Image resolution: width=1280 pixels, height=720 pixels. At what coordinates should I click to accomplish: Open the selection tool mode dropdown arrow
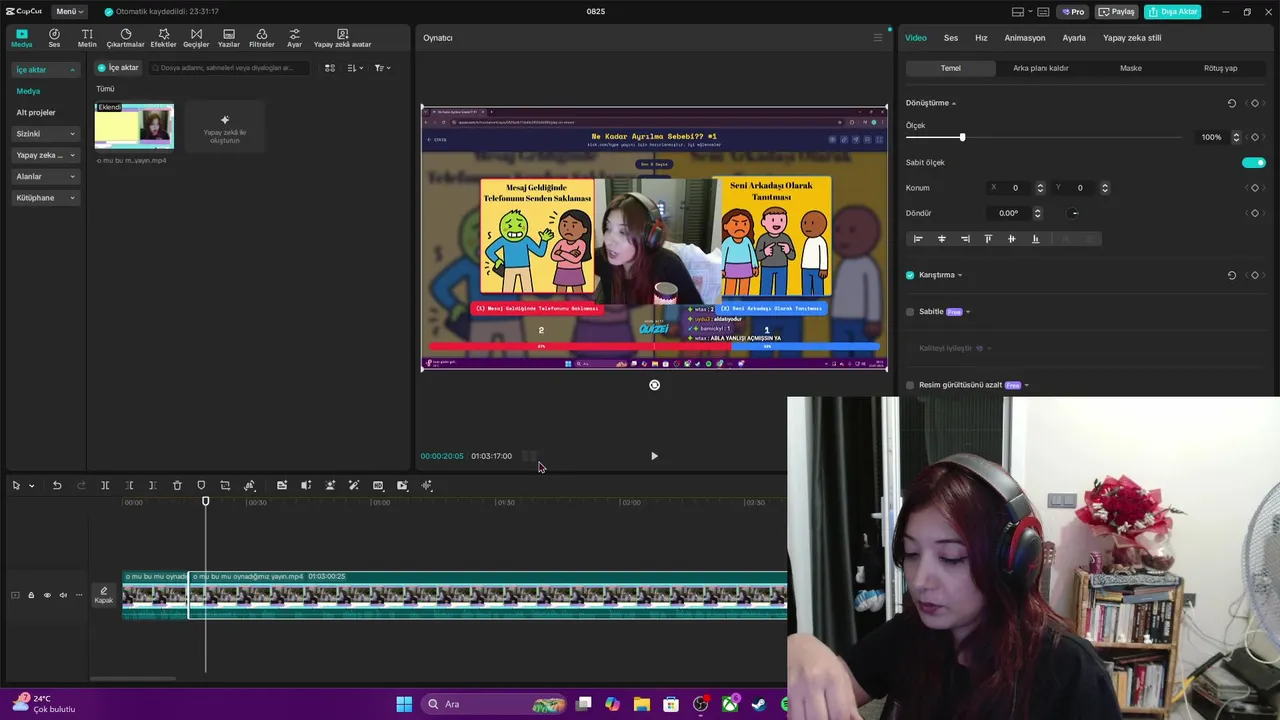pos(32,486)
